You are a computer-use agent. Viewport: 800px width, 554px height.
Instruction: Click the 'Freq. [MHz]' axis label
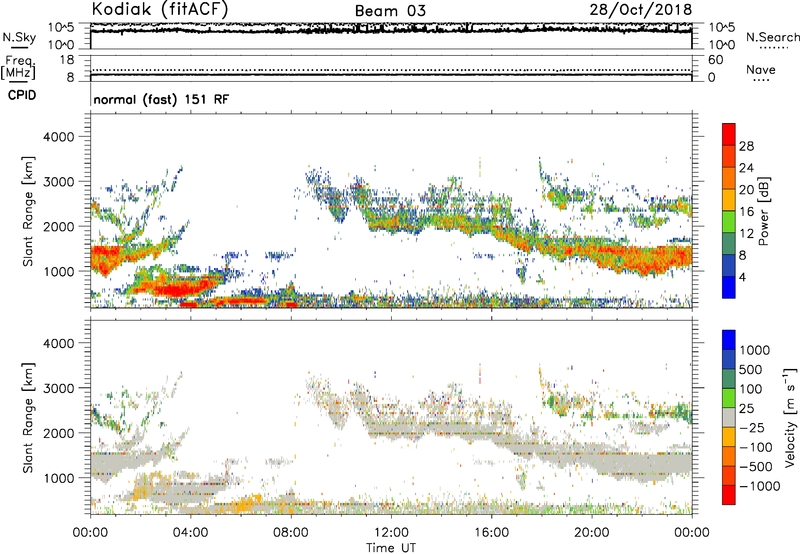pos(18,67)
